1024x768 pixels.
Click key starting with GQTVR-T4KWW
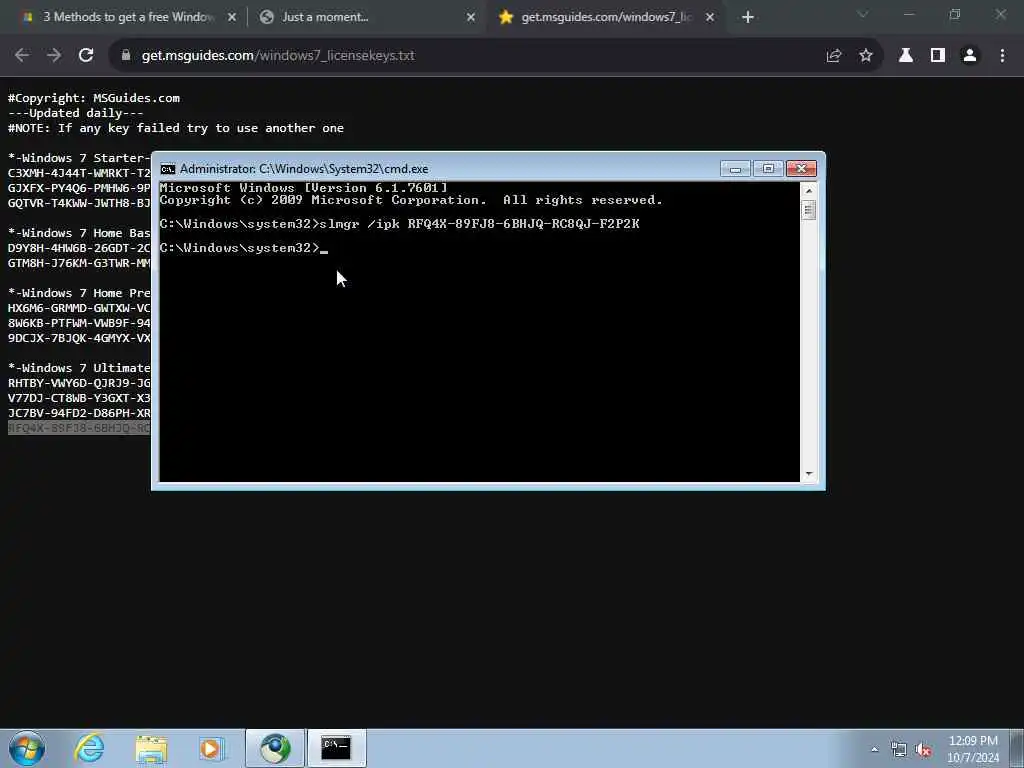[79, 203]
